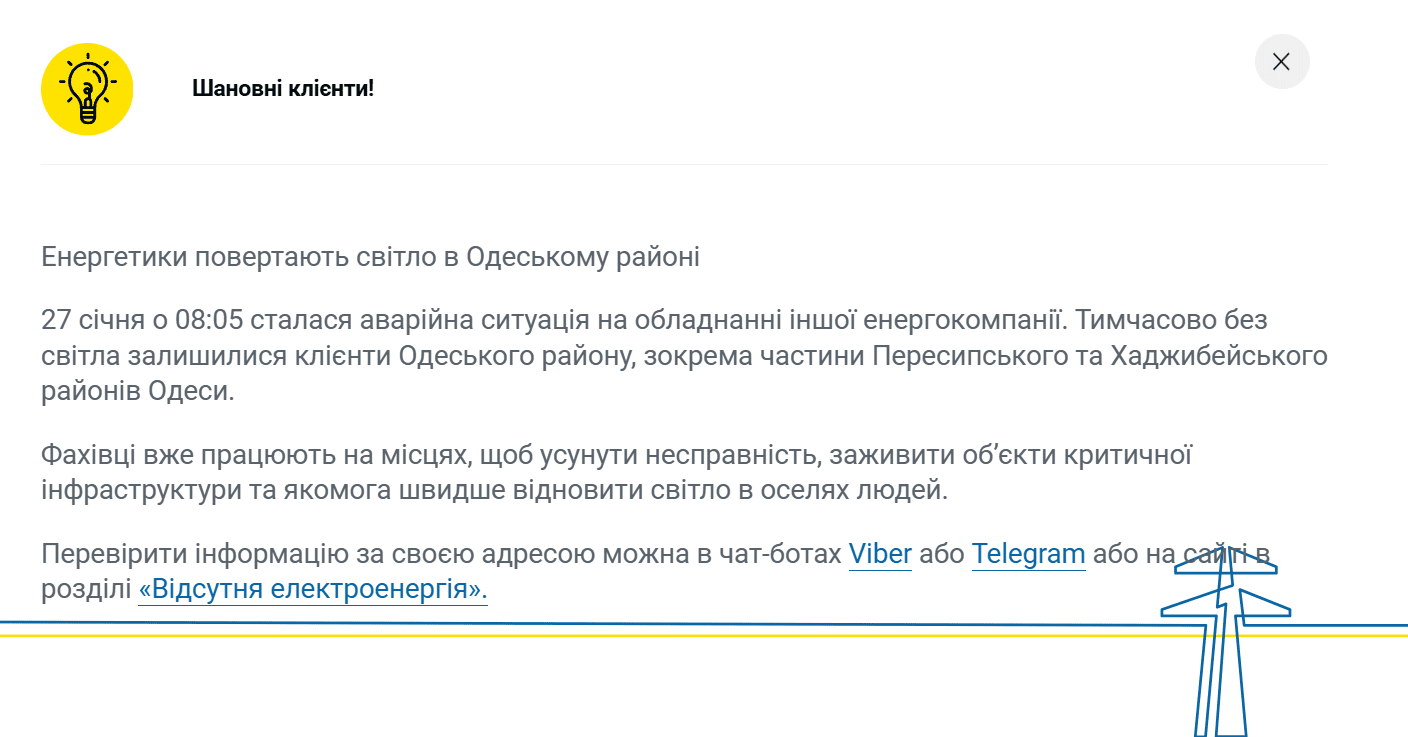
Task: Click the phrase «районів Одеси»
Action: 137,390
